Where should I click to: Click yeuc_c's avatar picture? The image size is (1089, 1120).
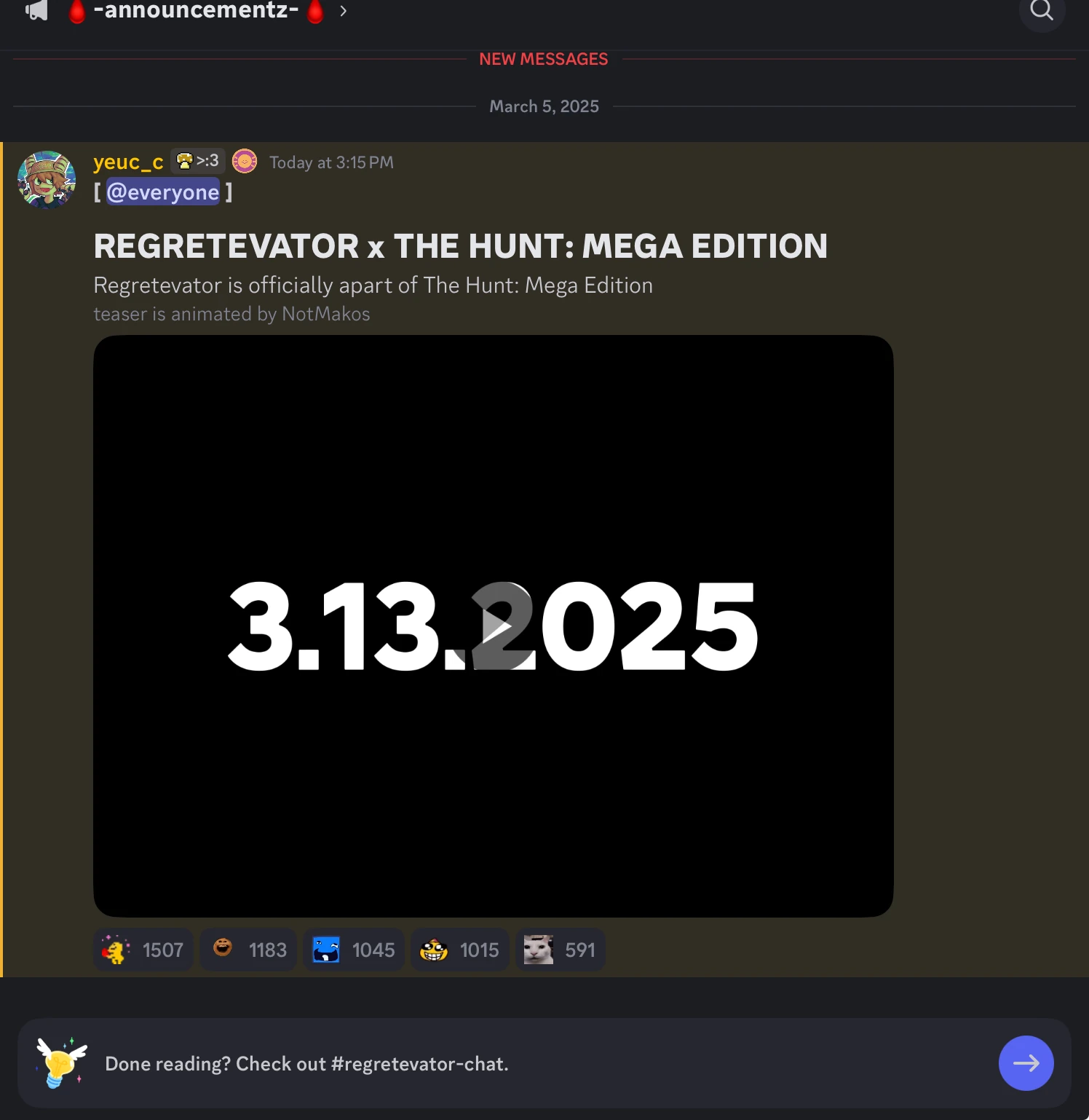coord(47,179)
